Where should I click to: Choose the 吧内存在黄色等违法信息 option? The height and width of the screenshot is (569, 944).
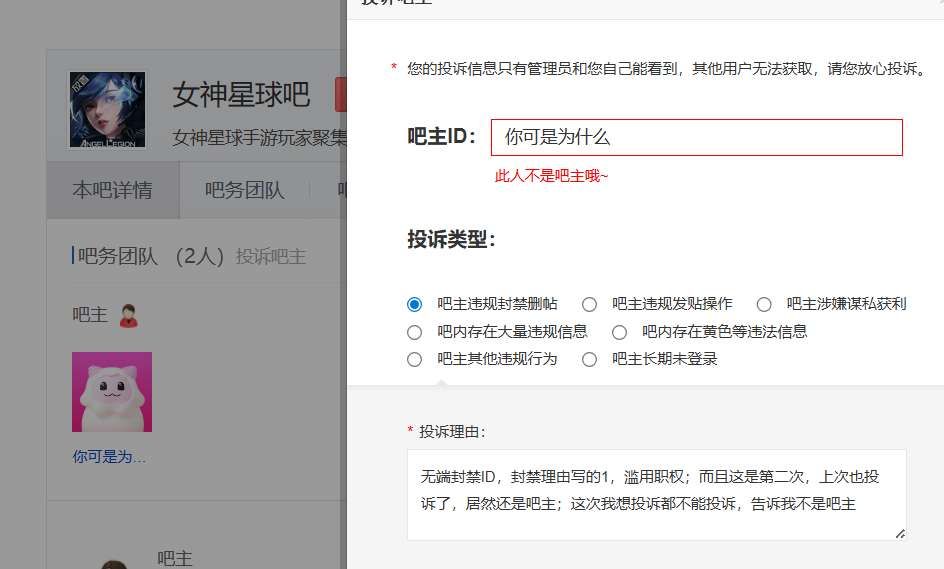click(620, 332)
